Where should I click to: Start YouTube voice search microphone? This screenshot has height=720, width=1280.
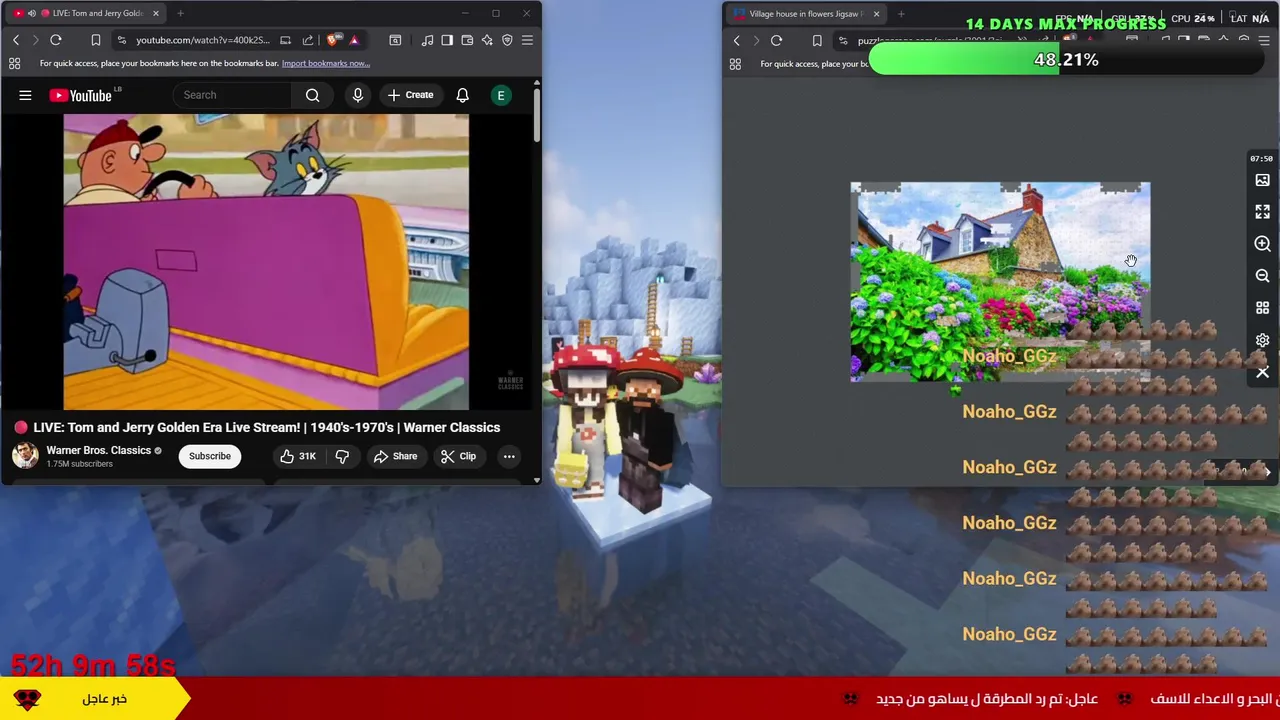pyautogui.click(x=357, y=95)
